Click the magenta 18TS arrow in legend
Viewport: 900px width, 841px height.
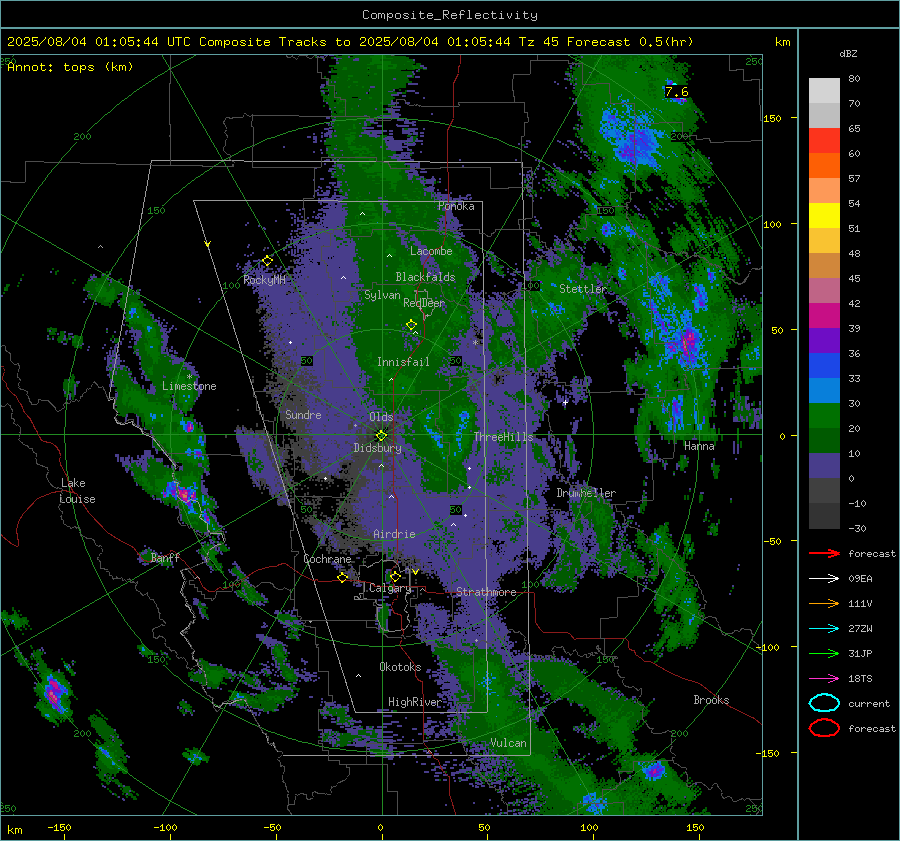coord(824,679)
